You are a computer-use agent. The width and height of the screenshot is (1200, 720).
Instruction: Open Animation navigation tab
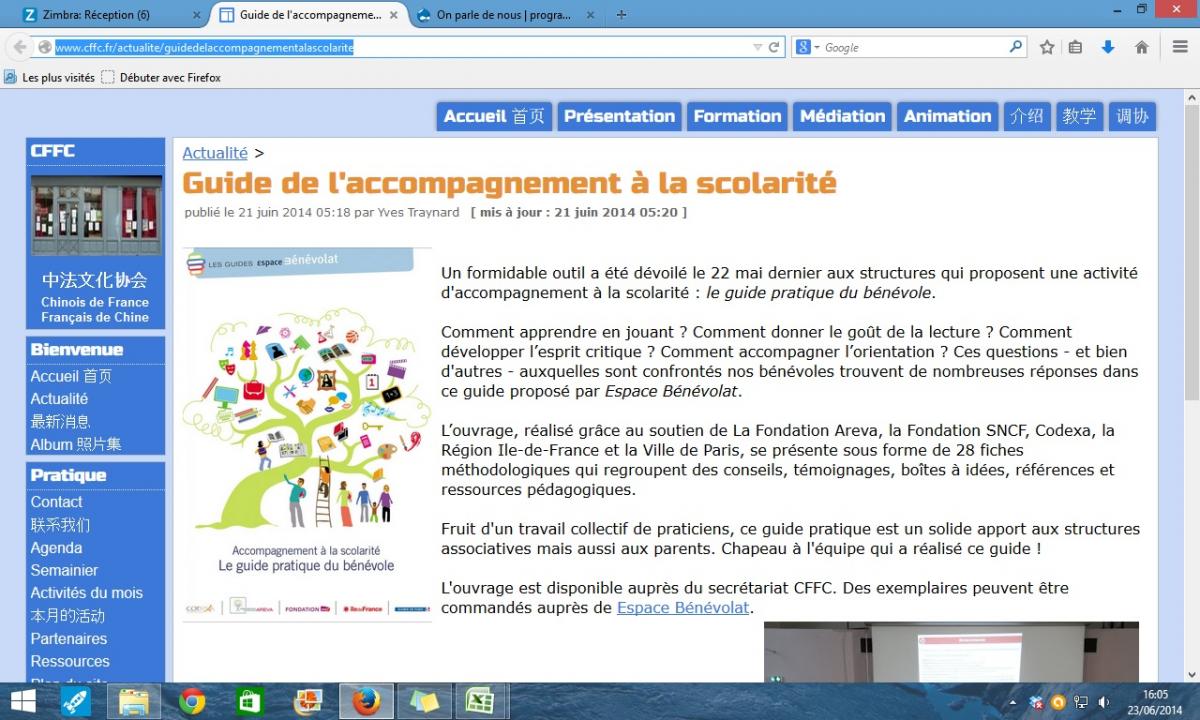click(x=947, y=116)
